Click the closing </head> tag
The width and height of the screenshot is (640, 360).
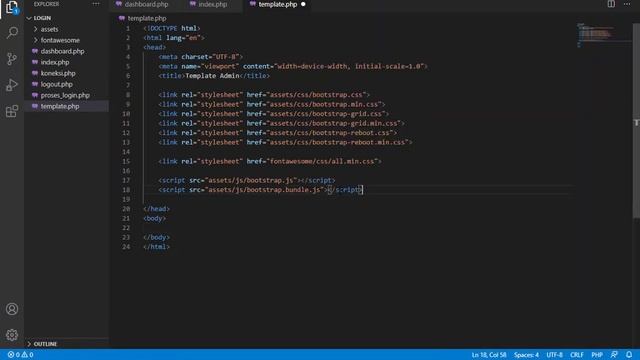click(x=156, y=209)
